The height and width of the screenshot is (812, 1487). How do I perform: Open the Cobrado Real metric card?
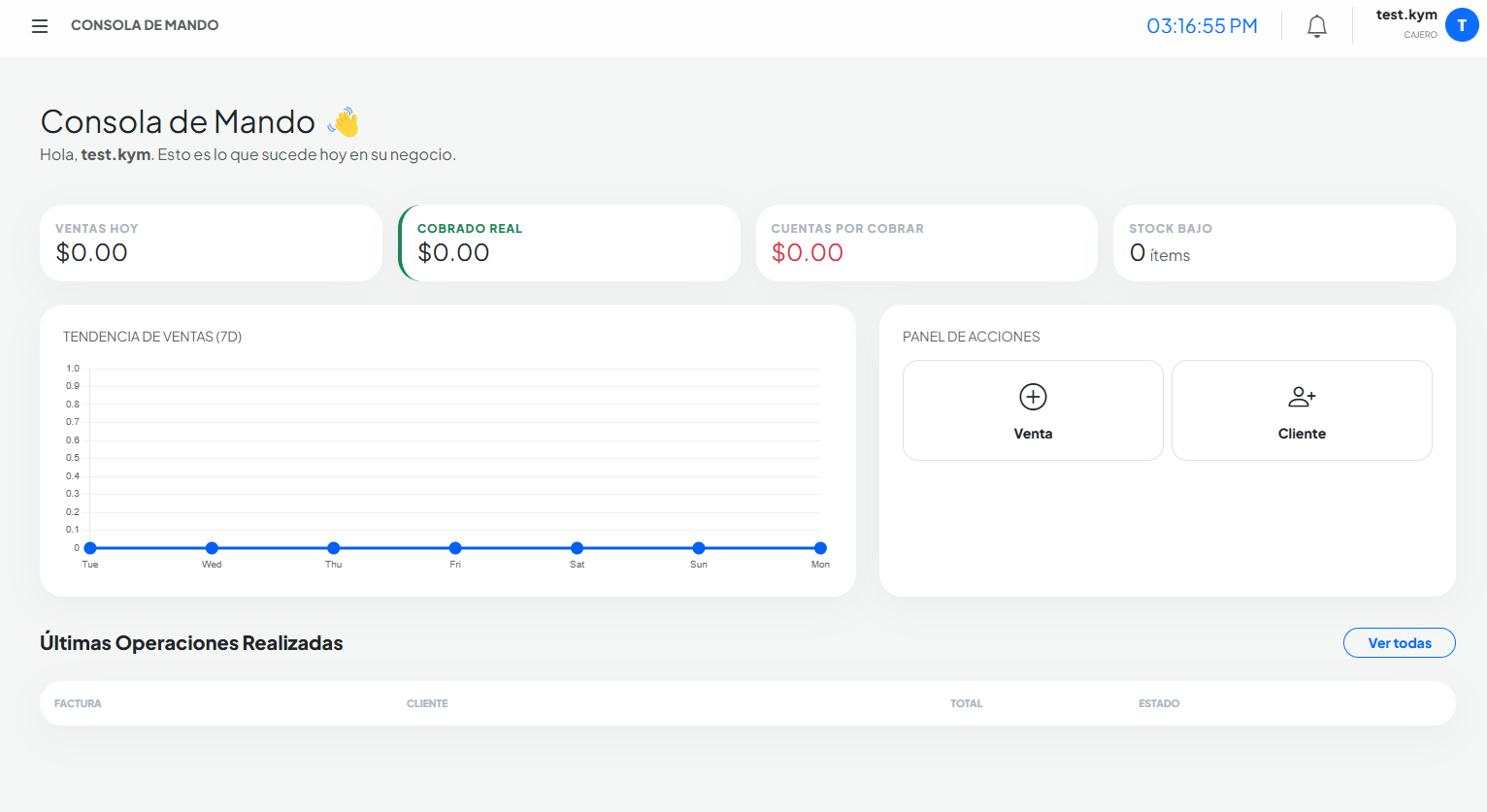[x=568, y=243]
